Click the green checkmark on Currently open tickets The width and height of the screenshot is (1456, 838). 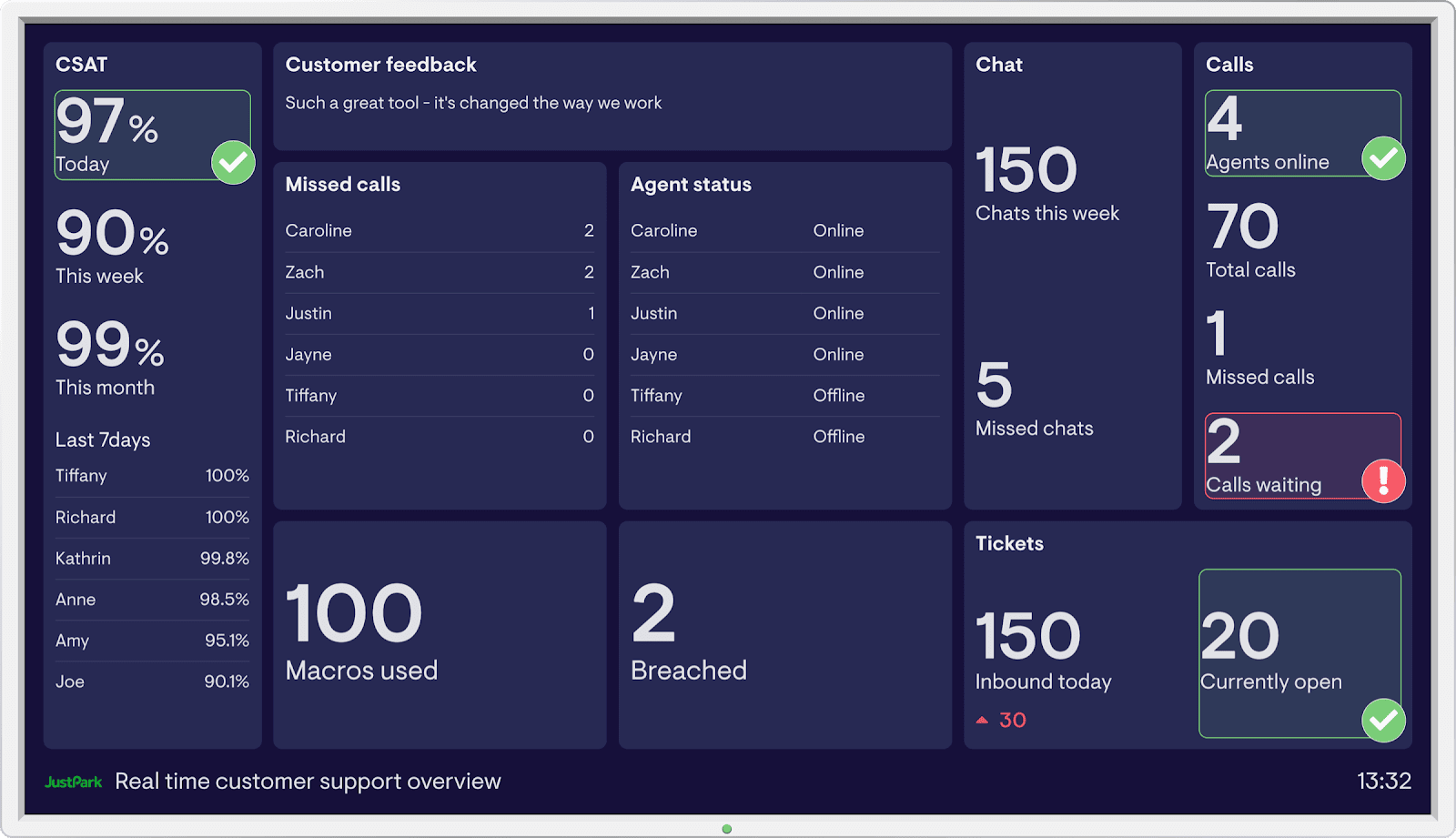(x=1383, y=721)
